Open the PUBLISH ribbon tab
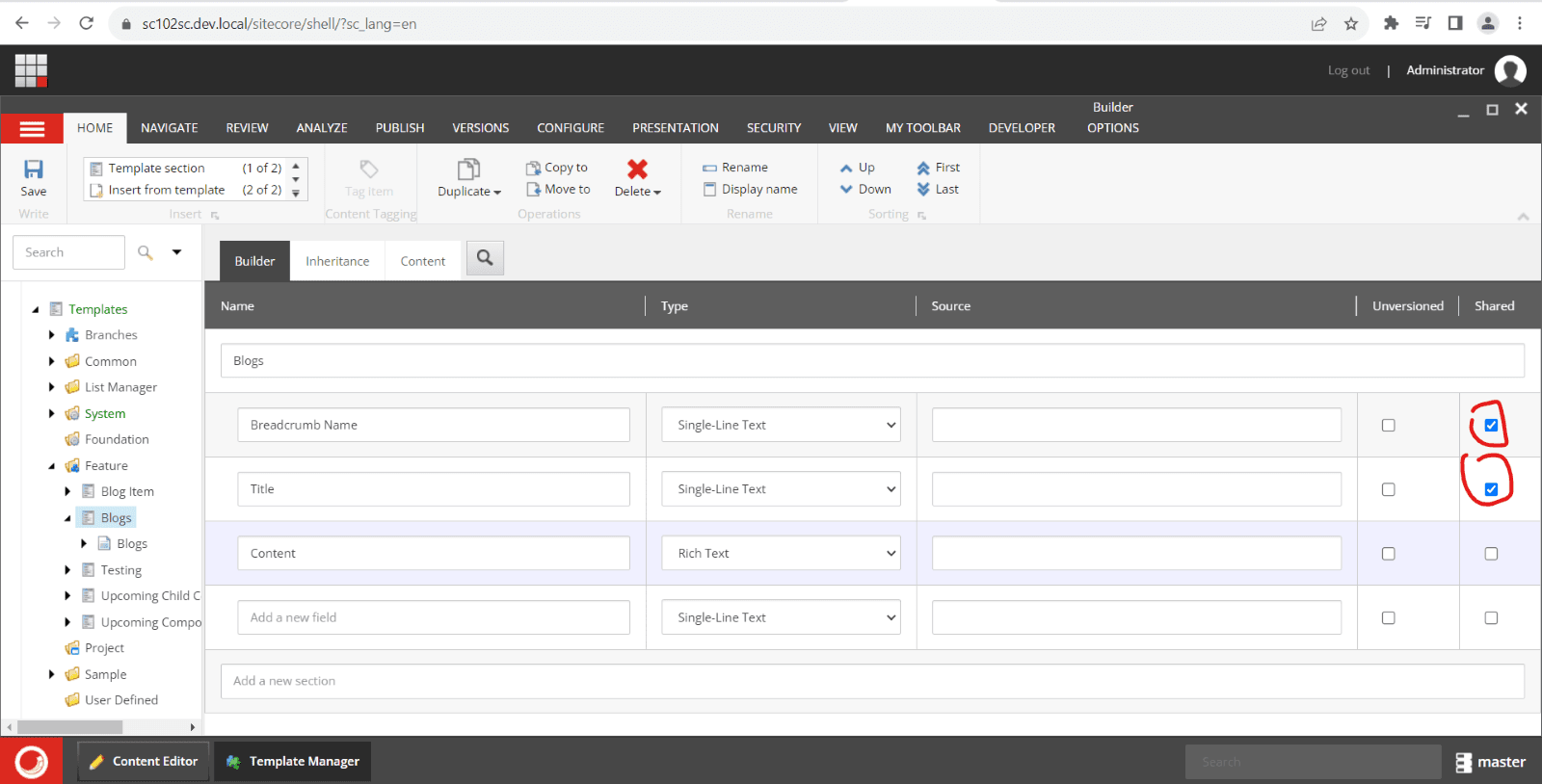This screenshot has width=1542, height=784. tap(400, 128)
